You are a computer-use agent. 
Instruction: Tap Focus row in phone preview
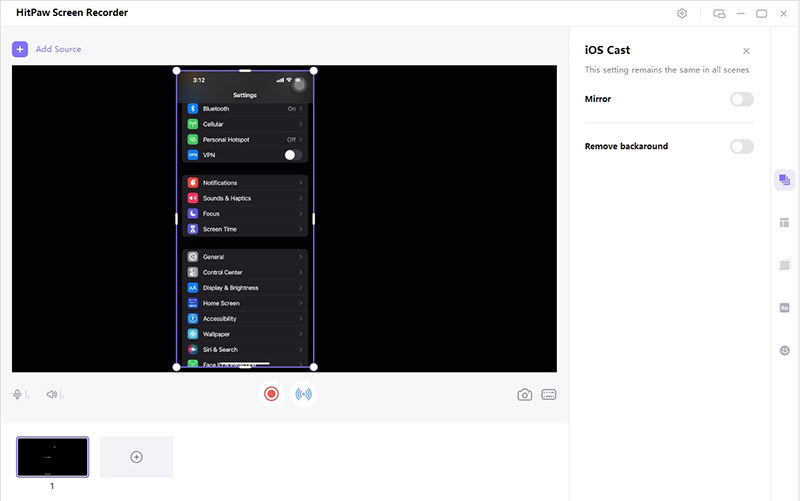[245, 214]
